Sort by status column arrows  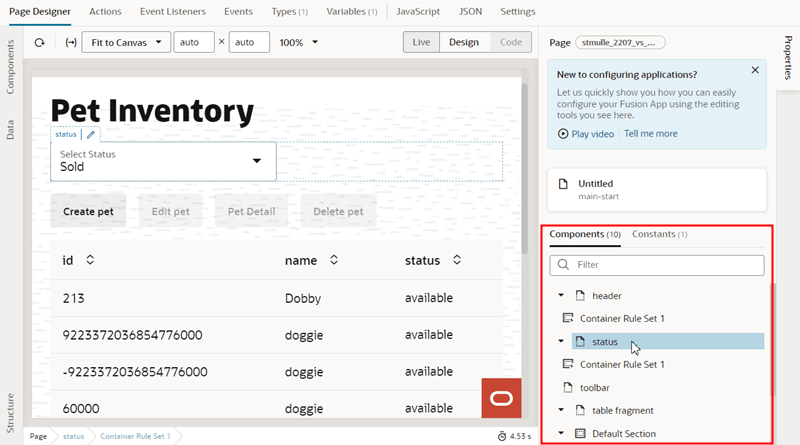[x=457, y=260]
